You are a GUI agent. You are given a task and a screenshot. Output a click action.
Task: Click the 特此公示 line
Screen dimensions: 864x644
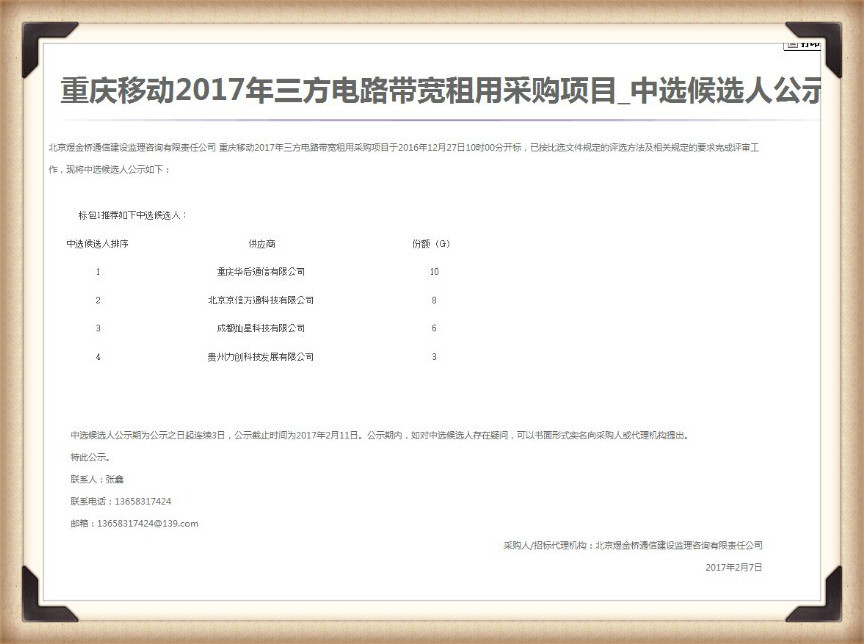(x=90, y=457)
